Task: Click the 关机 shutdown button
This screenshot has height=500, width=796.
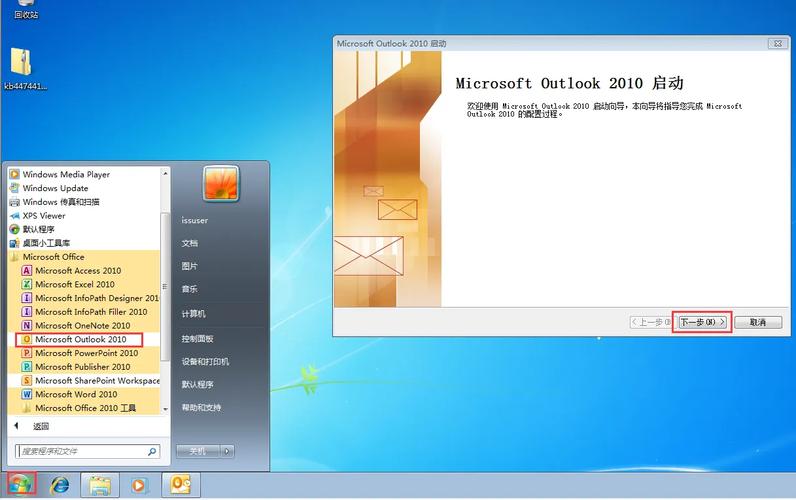Action: pos(198,451)
